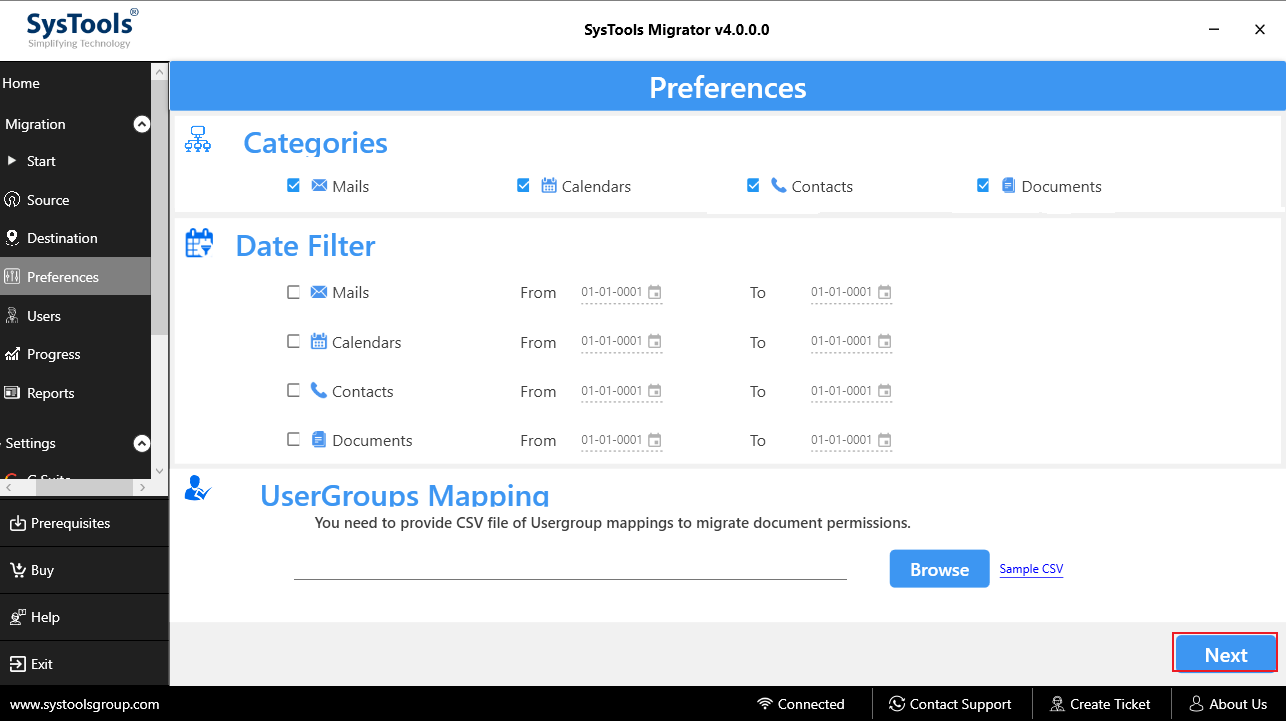Image resolution: width=1286 pixels, height=721 pixels.
Task: Enable the Contacts date filter checkbox
Action: 293,390
